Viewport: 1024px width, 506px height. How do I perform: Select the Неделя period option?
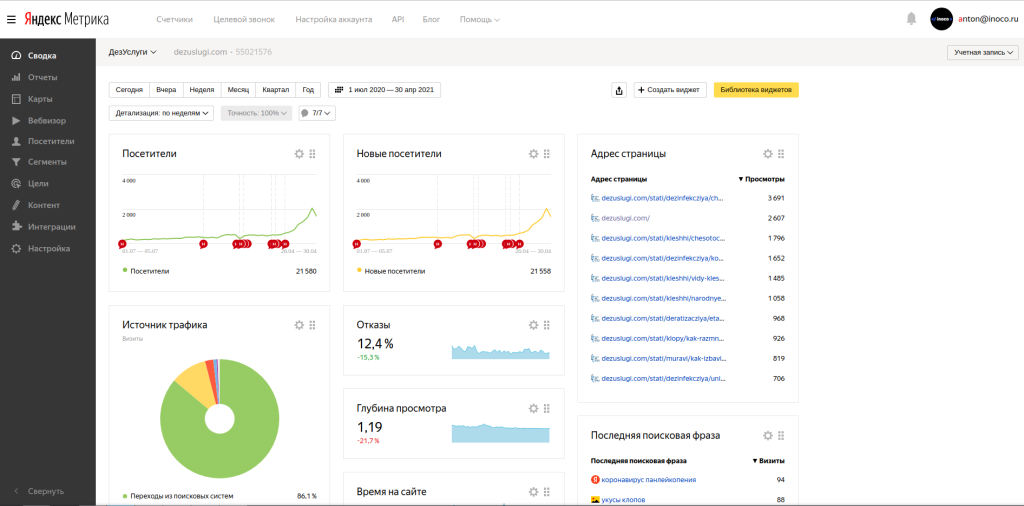[202, 90]
